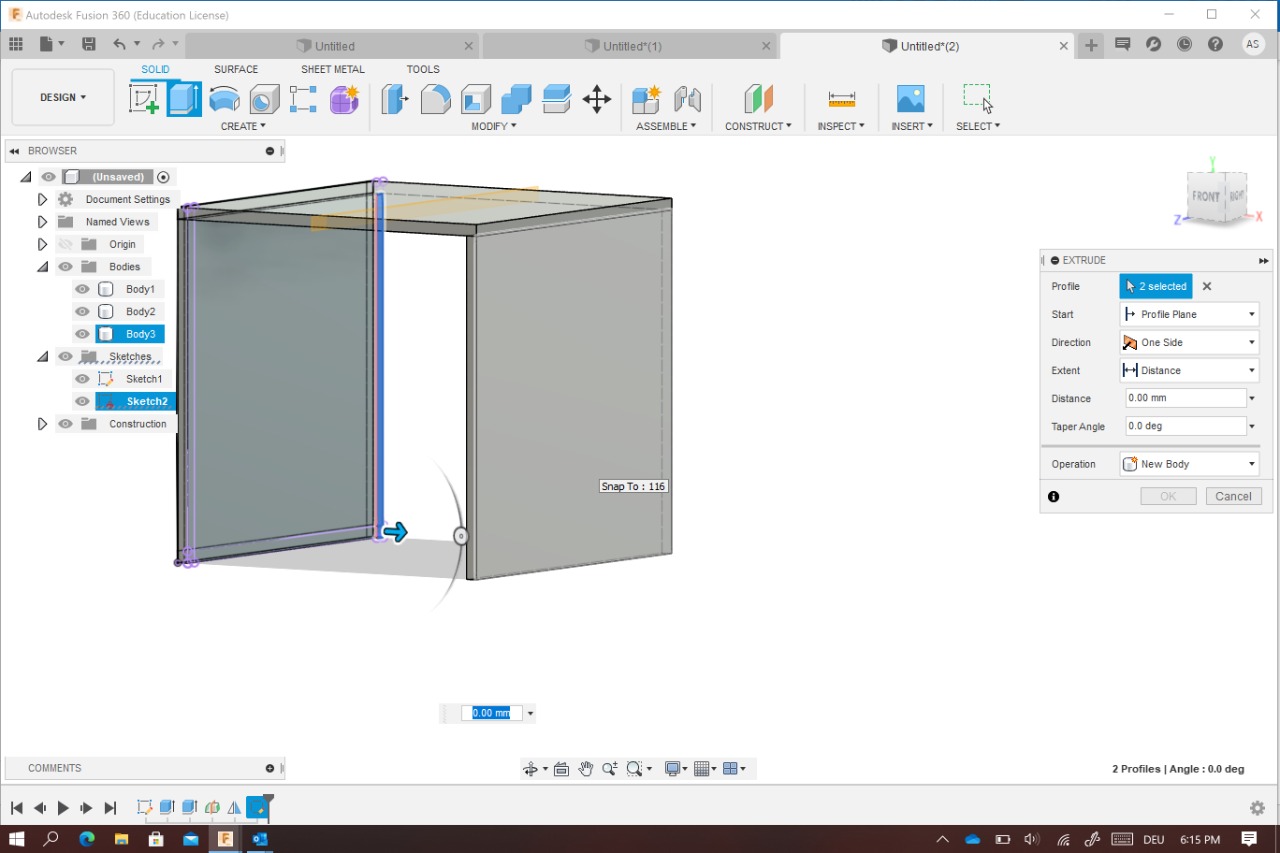Select the New Component tool

[x=646, y=99]
